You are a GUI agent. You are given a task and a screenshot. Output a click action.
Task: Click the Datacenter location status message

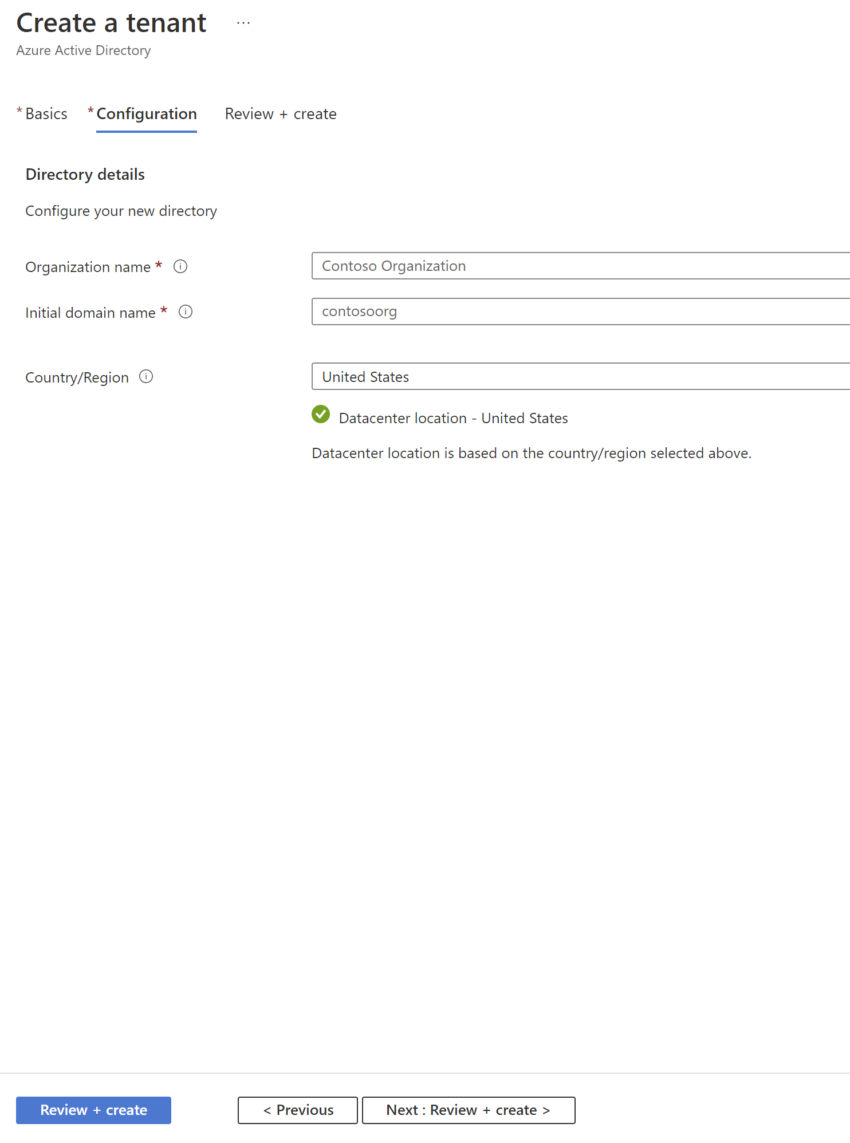pos(454,418)
